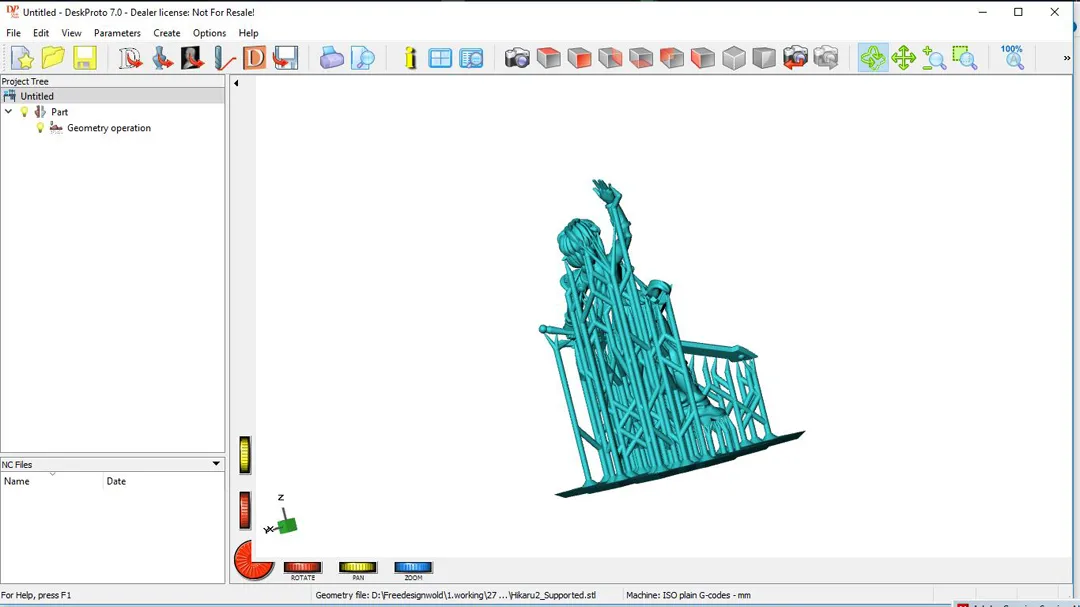Open the Options menu
Viewport: 1080px width, 607px height.
[209, 33]
